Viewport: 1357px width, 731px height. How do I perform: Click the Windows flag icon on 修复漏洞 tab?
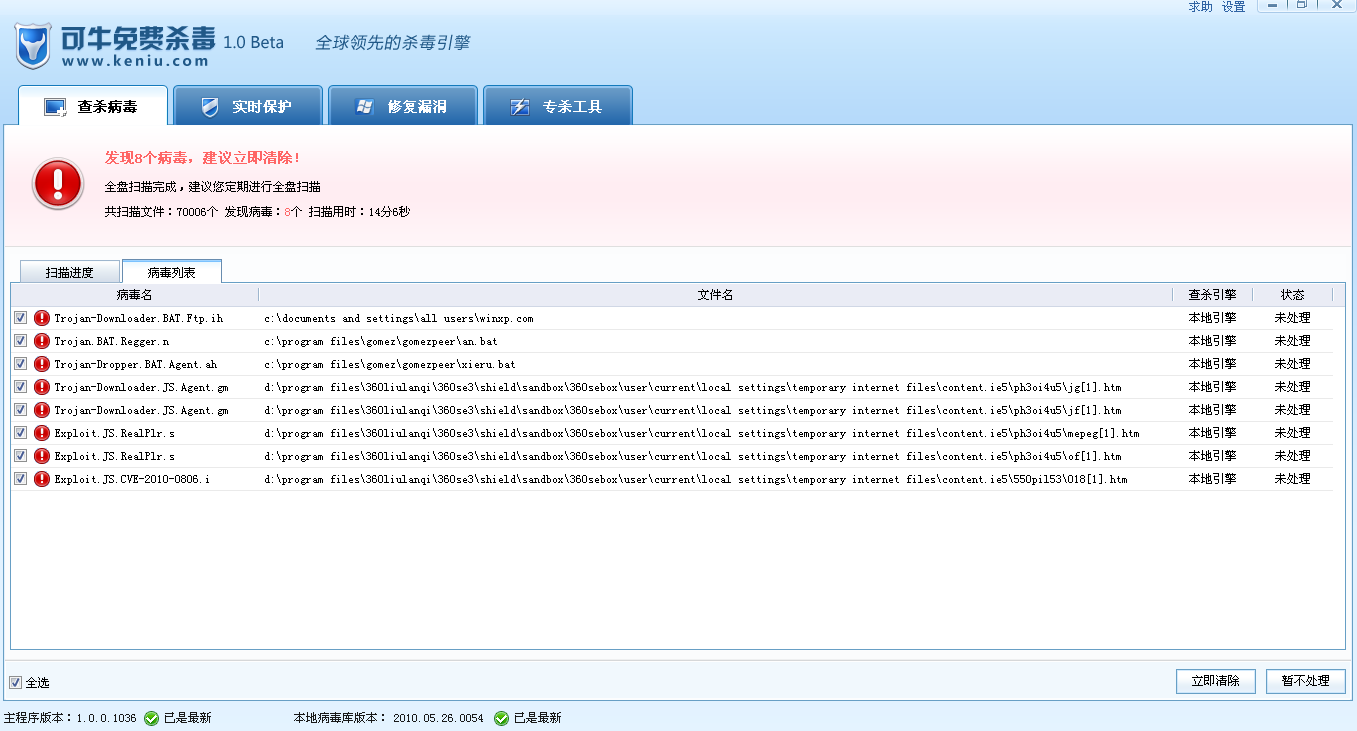click(x=364, y=107)
